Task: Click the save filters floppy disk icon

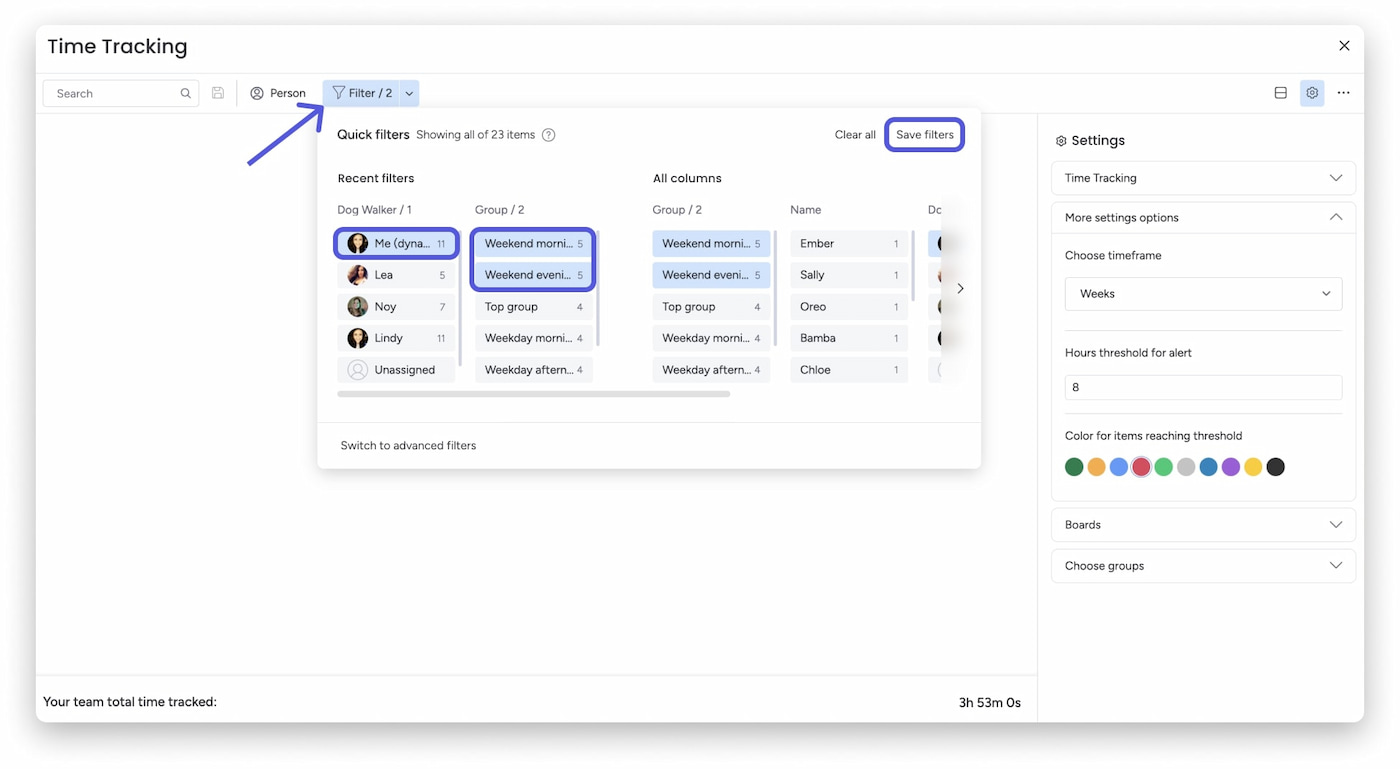Action: [x=218, y=92]
